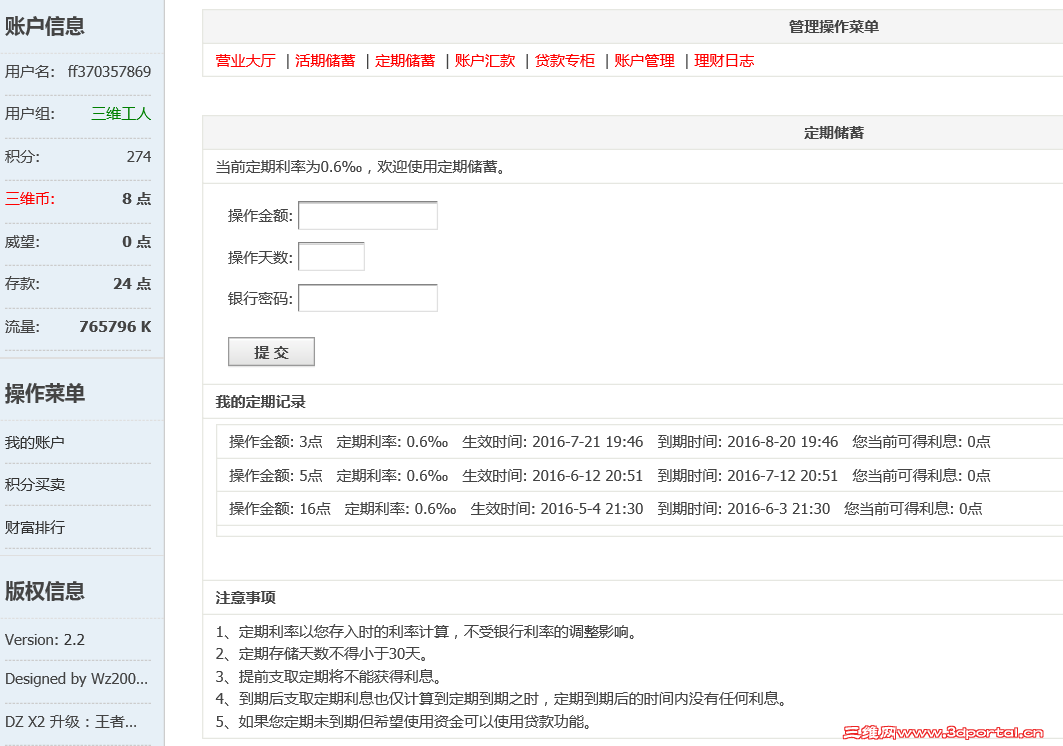The image size is (1063, 746).
Task: Click note 2 about 30天 minimum
Action: click(x=321, y=654)
